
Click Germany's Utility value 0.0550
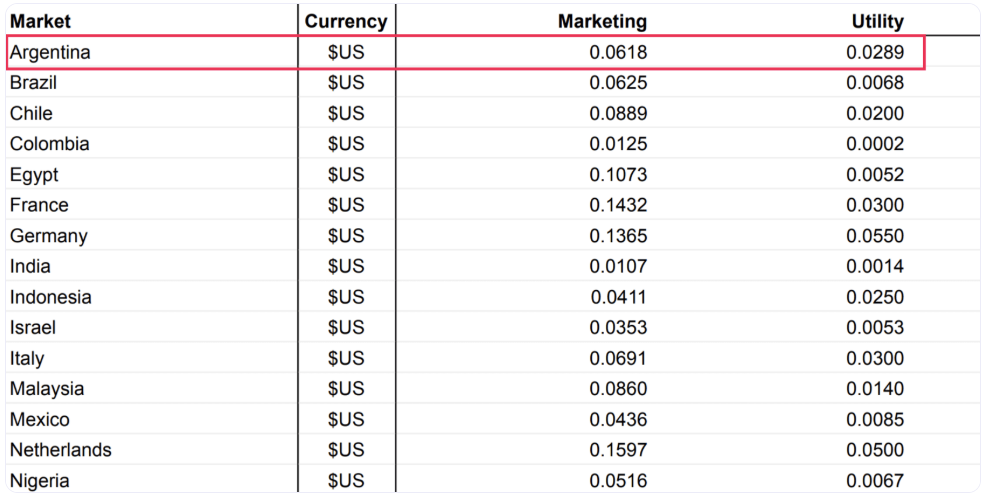point(875,236)
